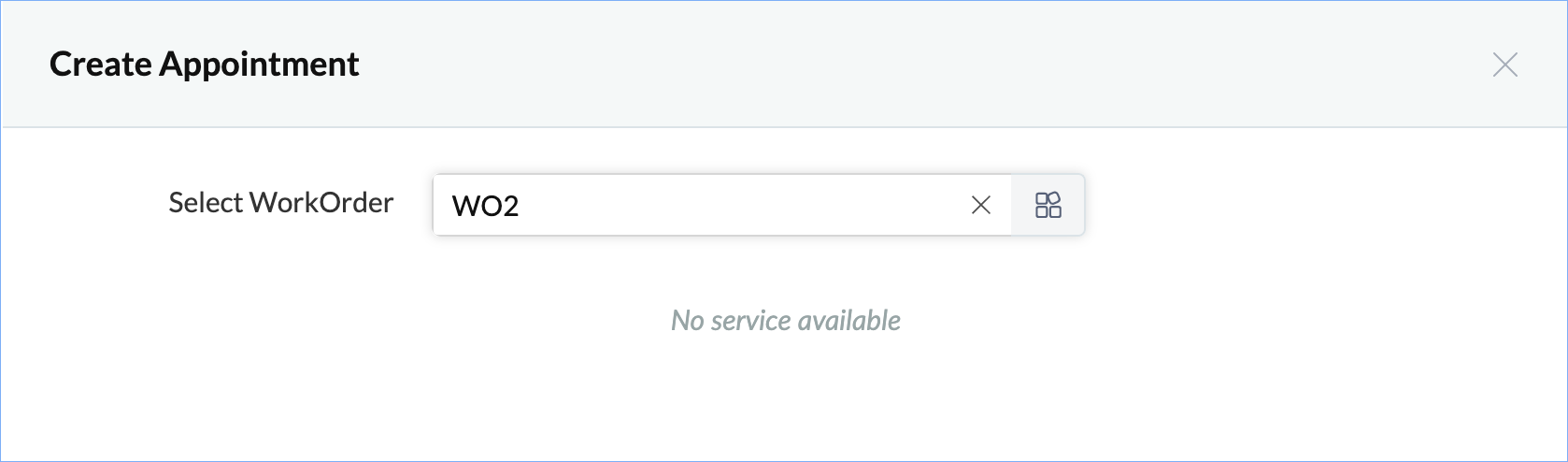
Task: Dismiss the appointment popup using X
Action: coord(1504,65)
